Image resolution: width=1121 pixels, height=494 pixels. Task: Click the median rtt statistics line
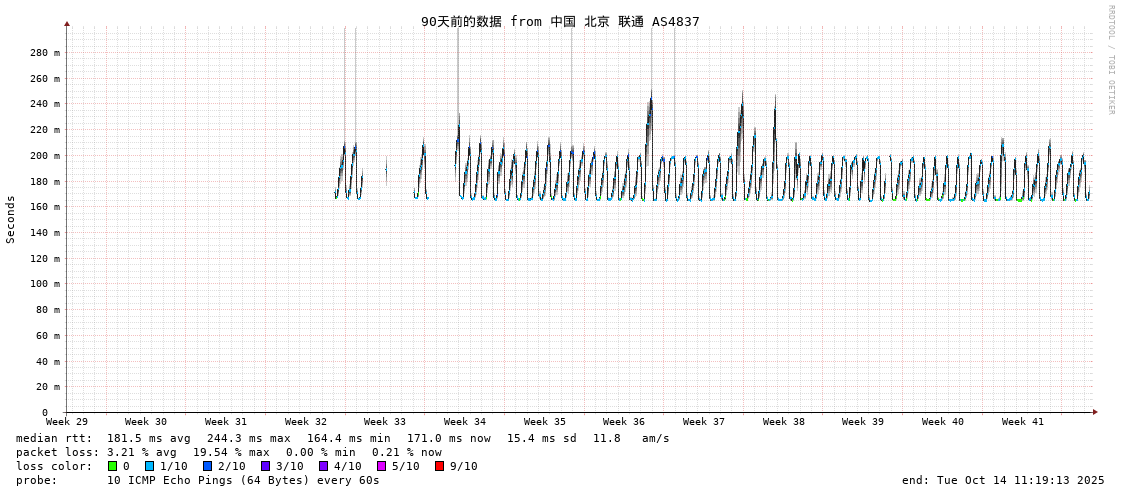click(x=343, y=438)
